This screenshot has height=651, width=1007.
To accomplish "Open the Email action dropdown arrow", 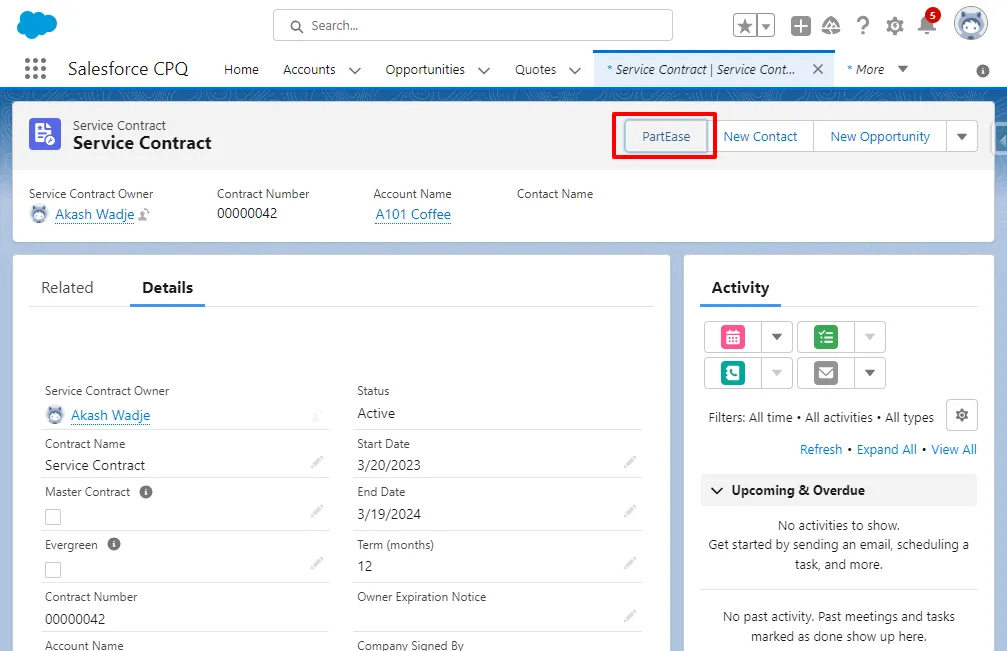I will tap(870, 373).
